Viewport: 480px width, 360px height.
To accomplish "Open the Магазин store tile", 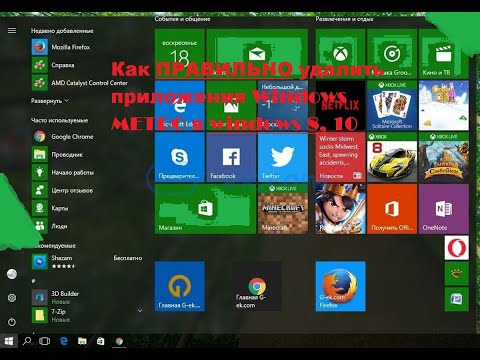I will click(x=205, y=209).
